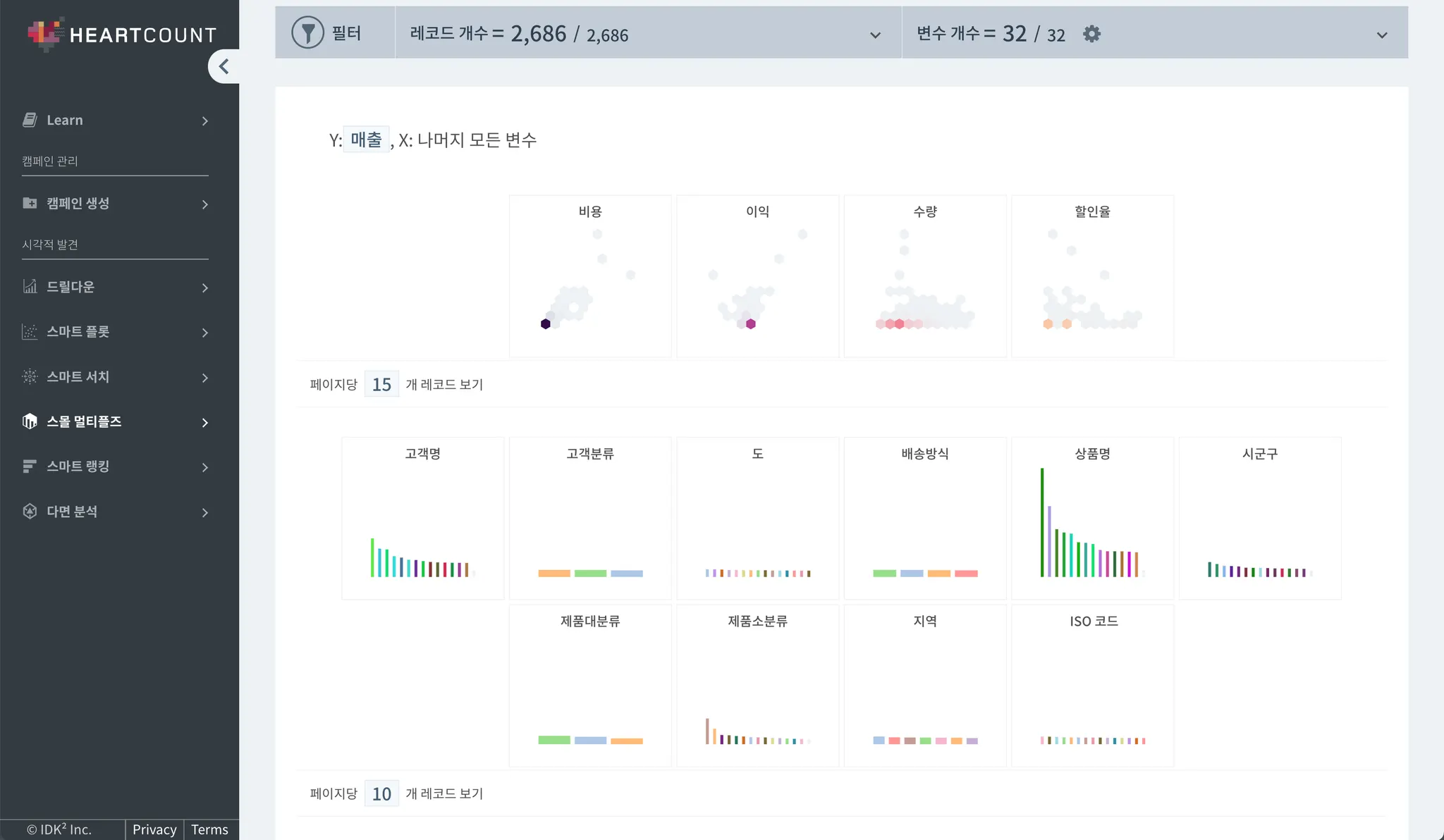Open the 스마트 랭킹 menu item
Image resolution: width=1444 pixels, height=840 pixels.
click(78, 467)
